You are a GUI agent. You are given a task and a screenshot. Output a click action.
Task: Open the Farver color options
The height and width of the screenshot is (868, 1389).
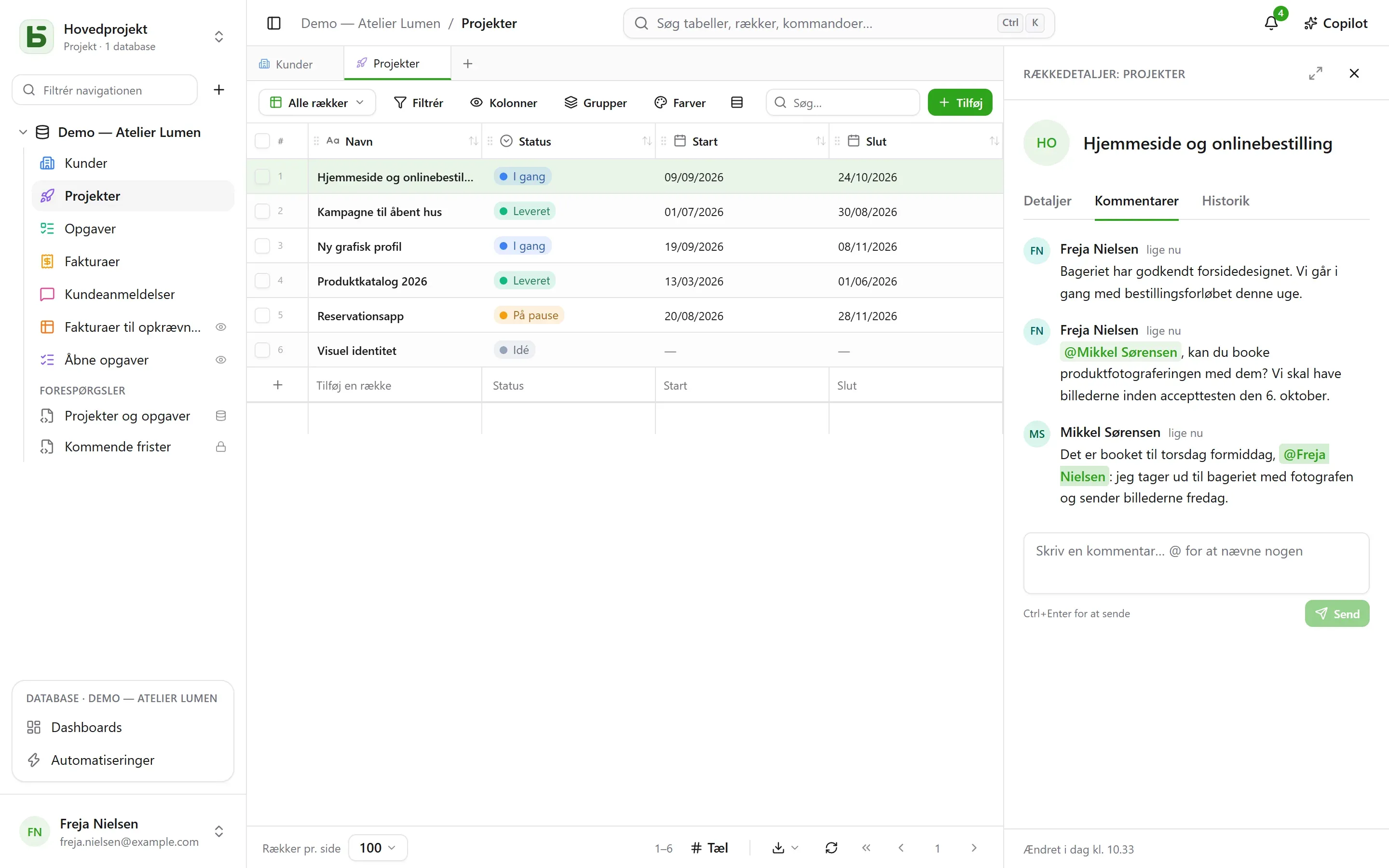(x=680, y=103)
